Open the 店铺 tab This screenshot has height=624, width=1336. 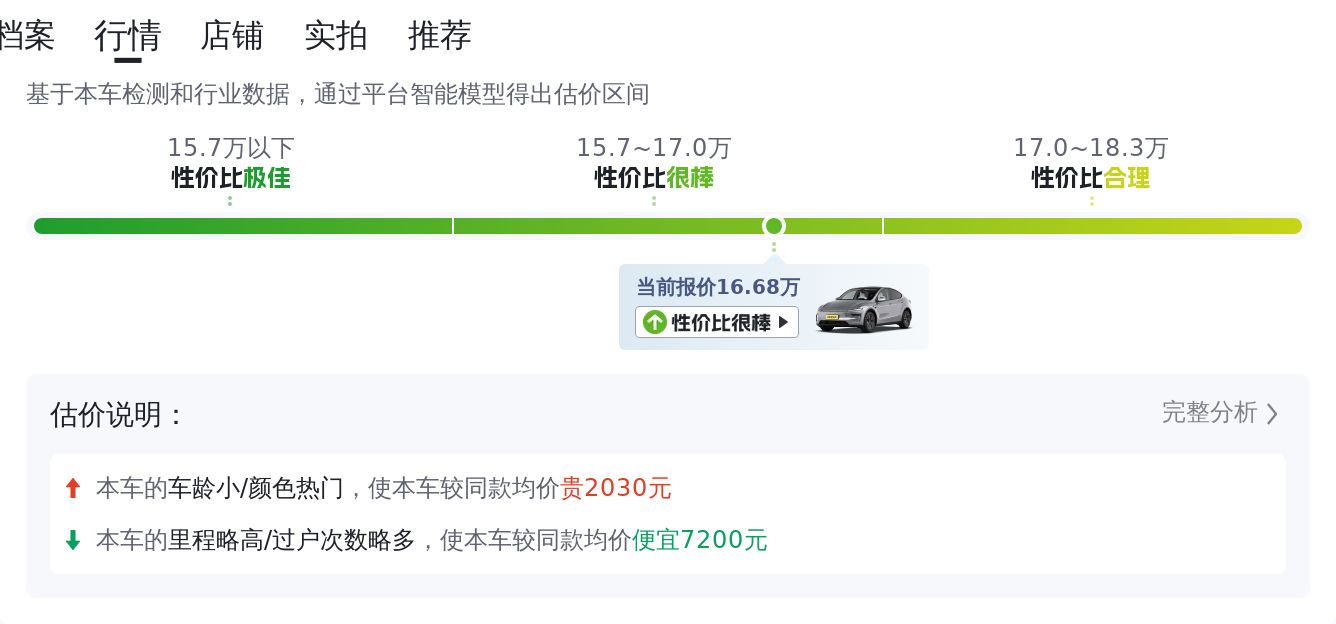tap(232, 36)
